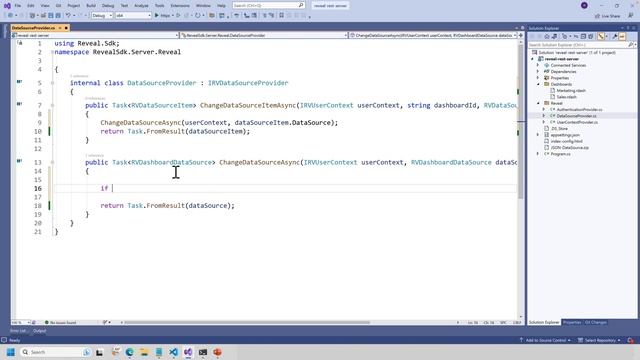
Task: Open Windows Start menu
Action: [11, 352]
